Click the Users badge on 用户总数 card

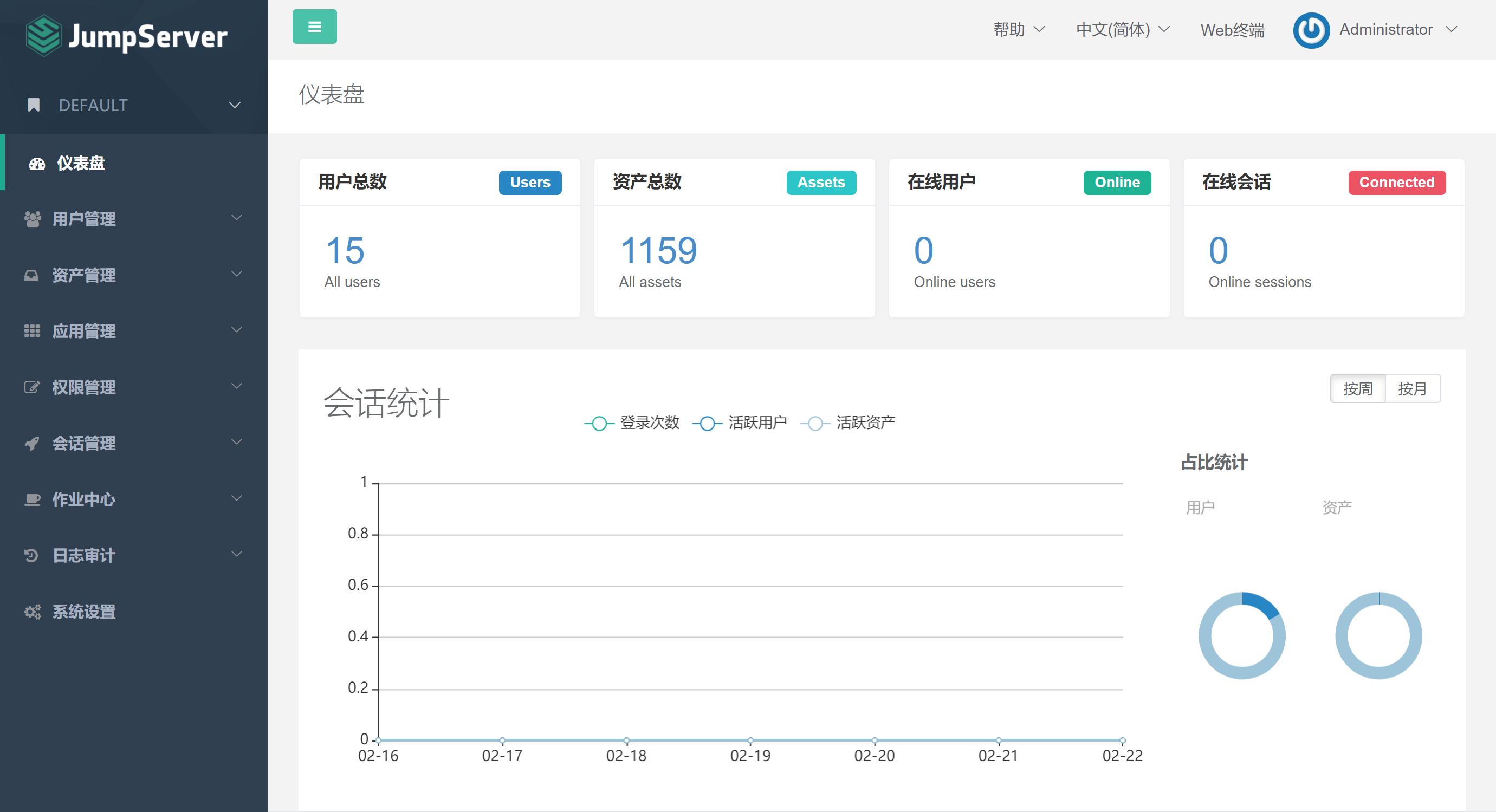click(529, 181)
